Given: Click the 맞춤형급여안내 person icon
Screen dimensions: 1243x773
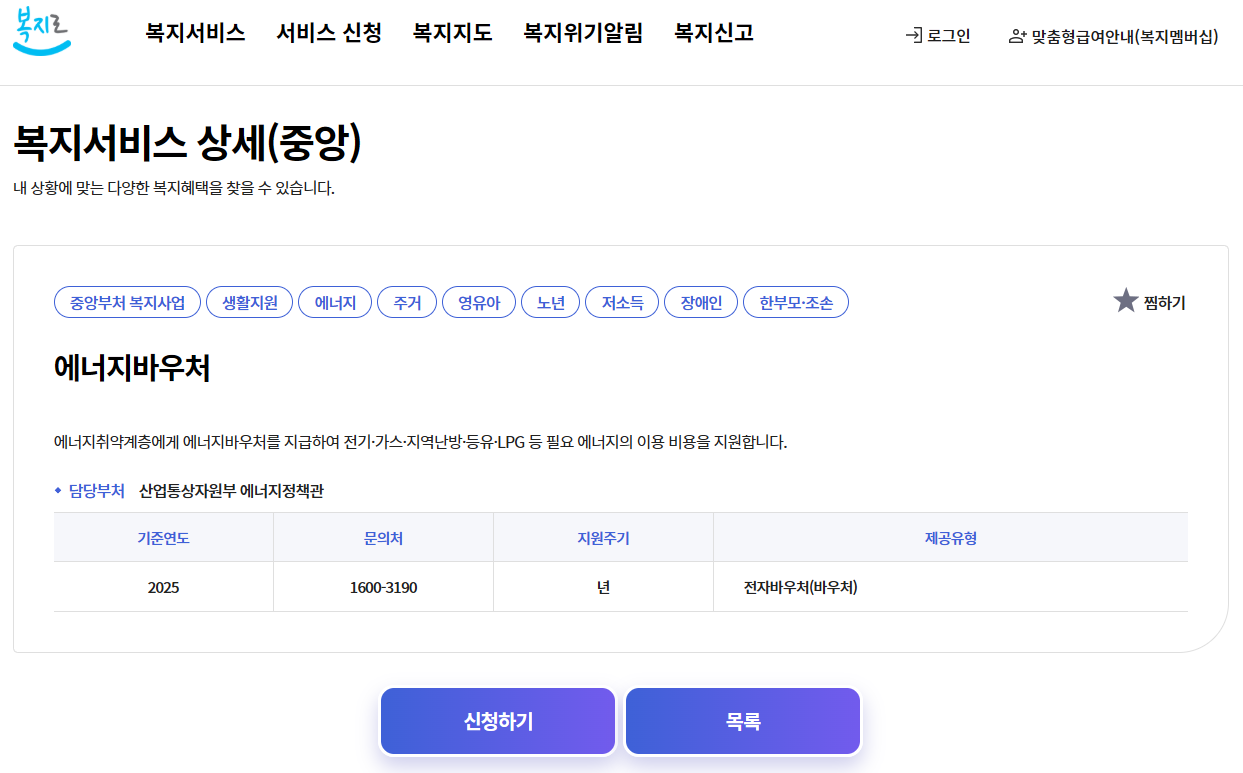Looking at the screenshot, I should [x=1018, y=37].
